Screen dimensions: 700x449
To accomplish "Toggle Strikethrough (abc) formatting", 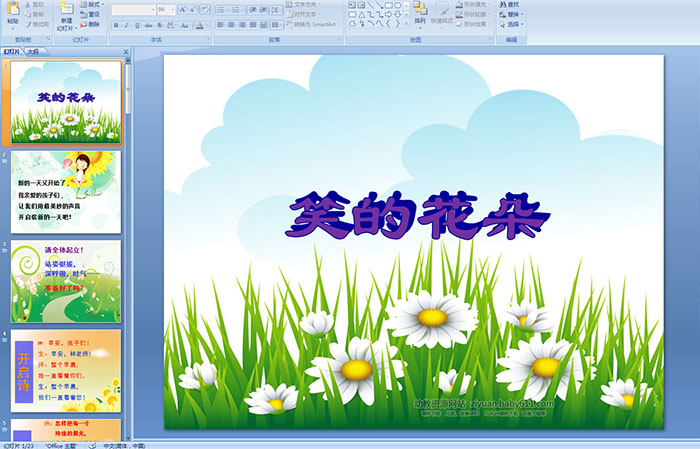I will point(148,25).
